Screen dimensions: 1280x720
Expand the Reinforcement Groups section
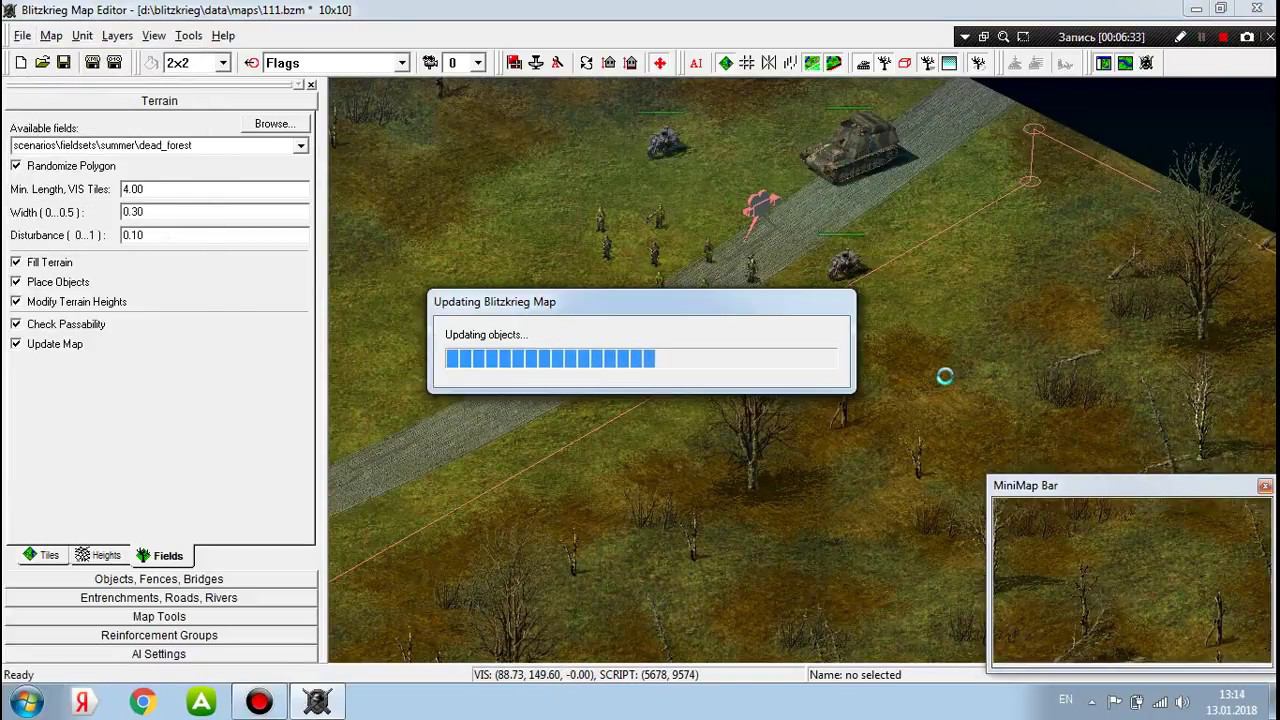coord(159,635)
